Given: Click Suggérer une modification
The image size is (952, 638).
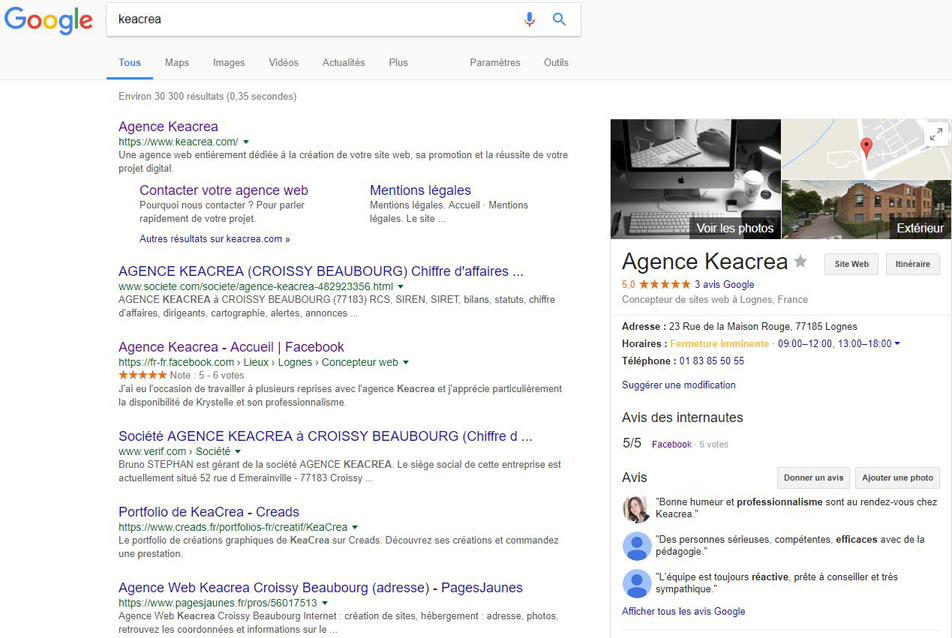Looking at the screenshot, I should coord(679,385).
